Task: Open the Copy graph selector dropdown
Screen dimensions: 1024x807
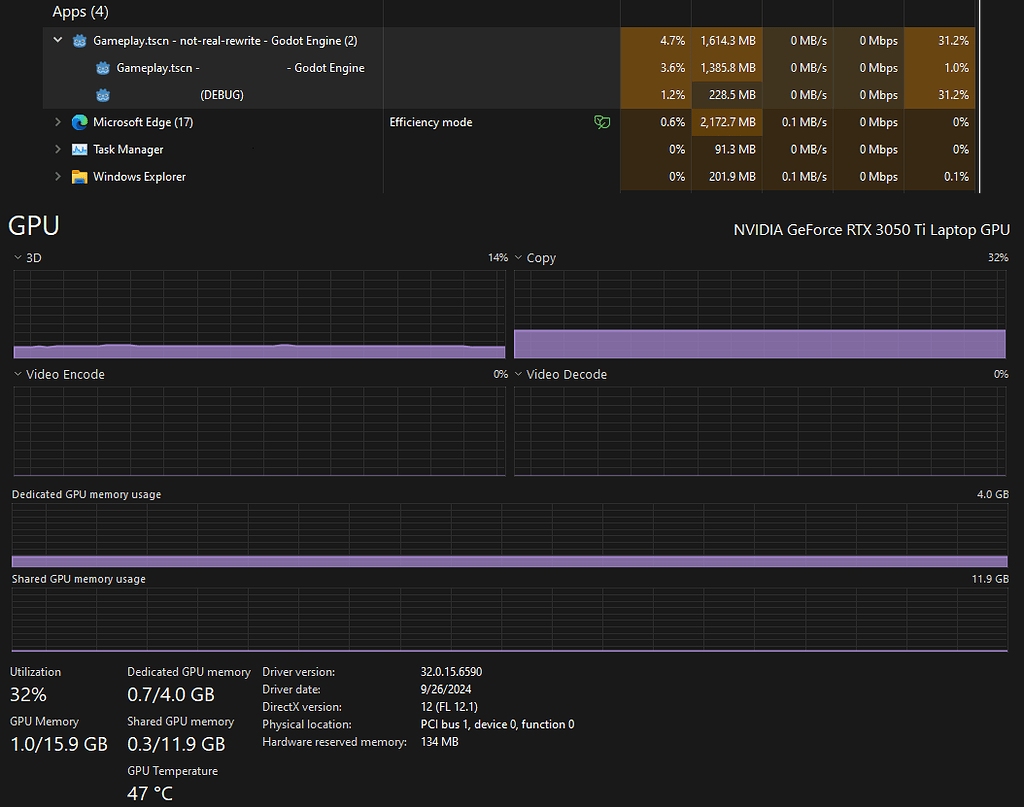Action: (517, 257)
